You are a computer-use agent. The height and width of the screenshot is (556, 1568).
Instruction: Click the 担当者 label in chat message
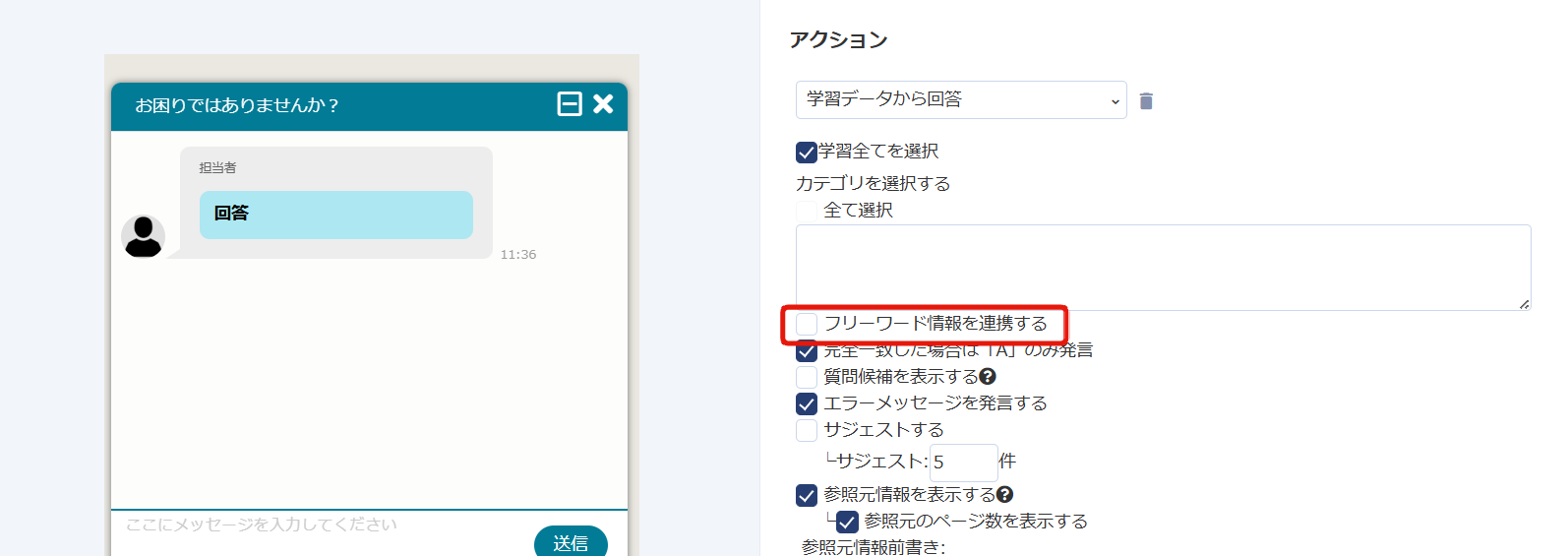tap(217, 168)
